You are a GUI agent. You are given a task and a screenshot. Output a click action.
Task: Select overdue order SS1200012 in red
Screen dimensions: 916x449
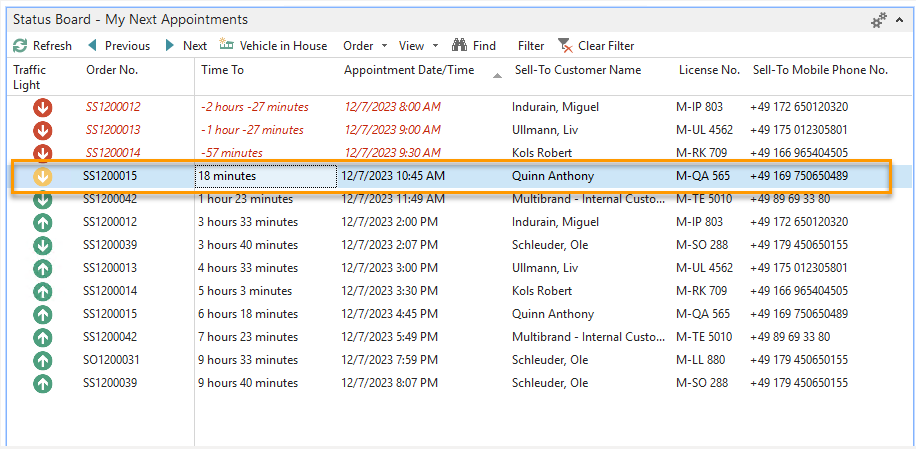(x=112, y=107)
